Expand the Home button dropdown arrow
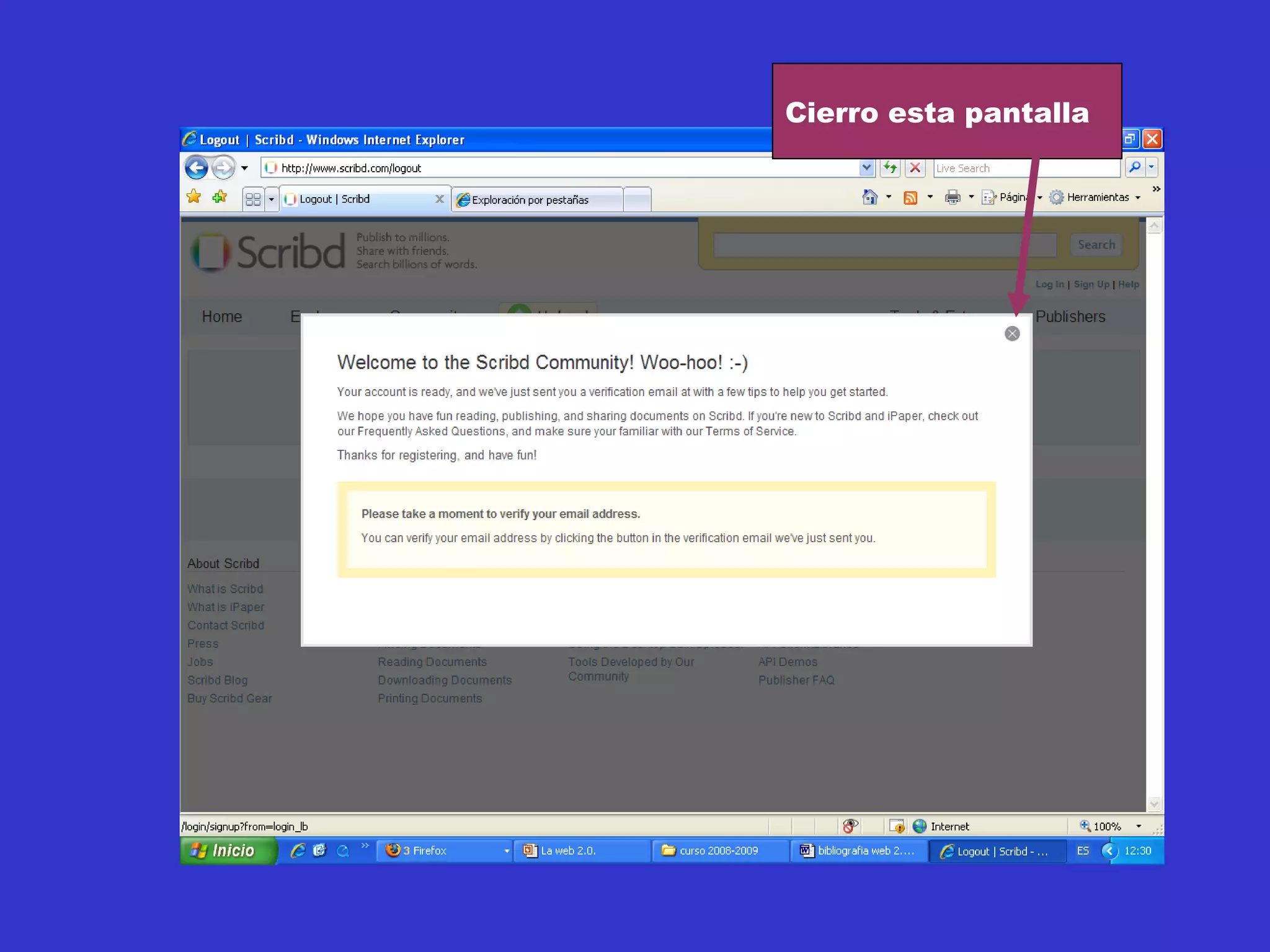1270x952 pixels. (889, 197)
